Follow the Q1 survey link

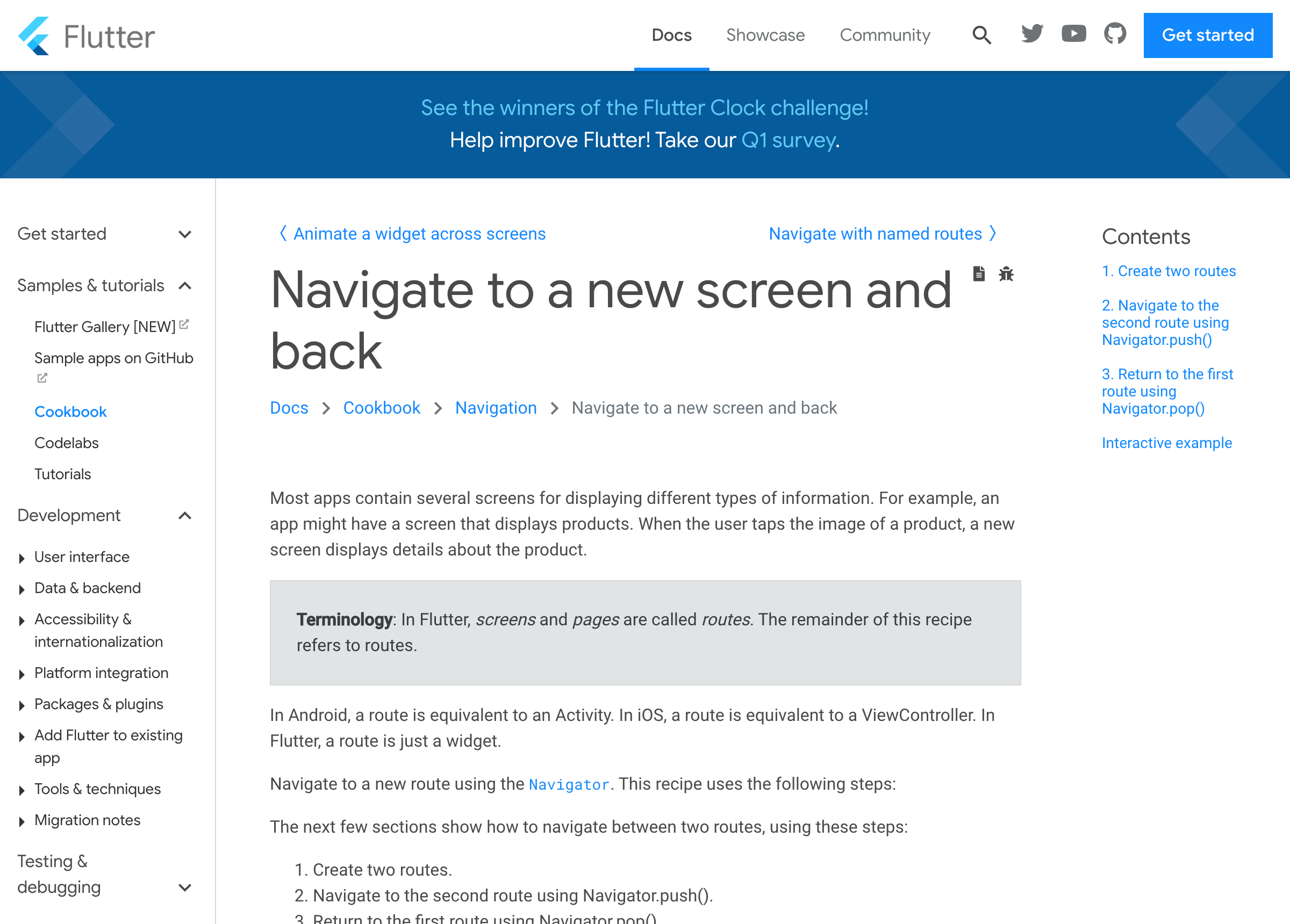(x=789, y=140)
